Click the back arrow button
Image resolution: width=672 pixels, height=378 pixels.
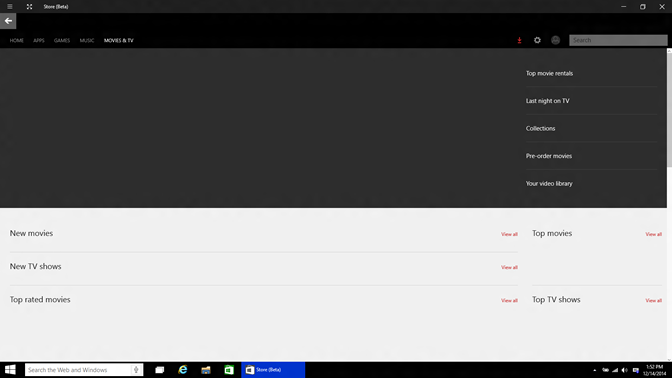tap(8, 21)
